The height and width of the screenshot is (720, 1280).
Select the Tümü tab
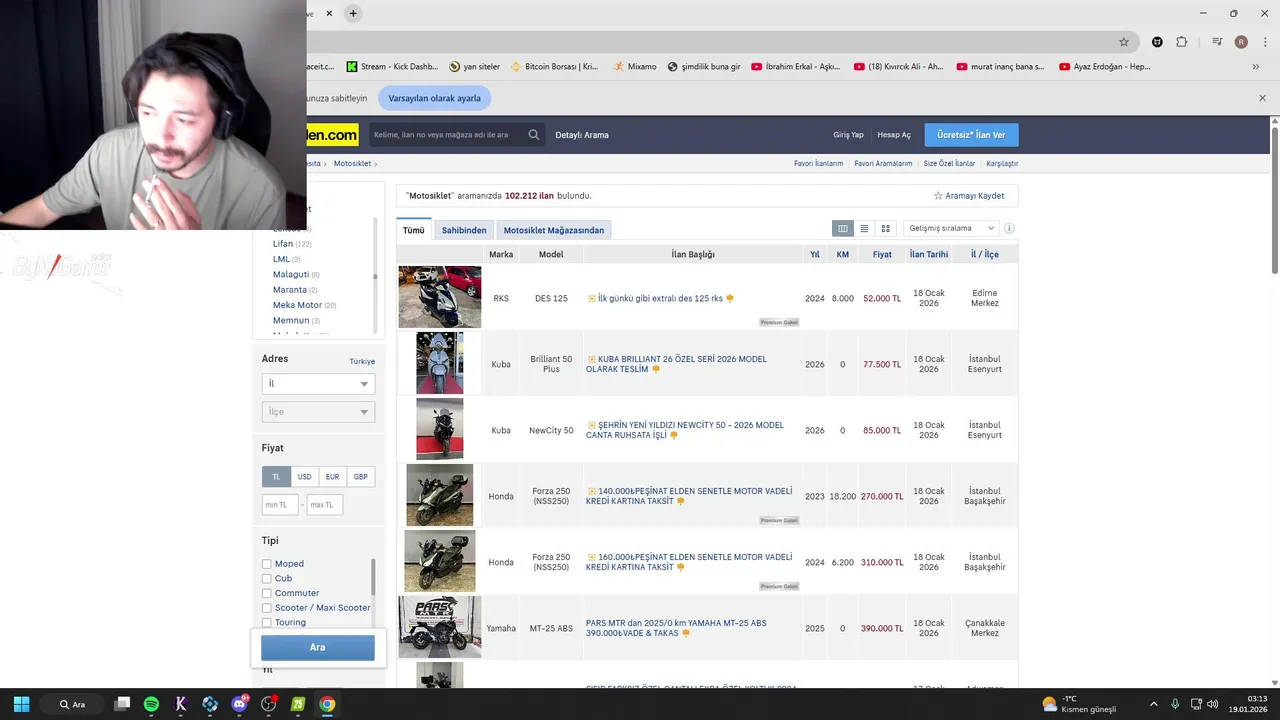point(414,230)
